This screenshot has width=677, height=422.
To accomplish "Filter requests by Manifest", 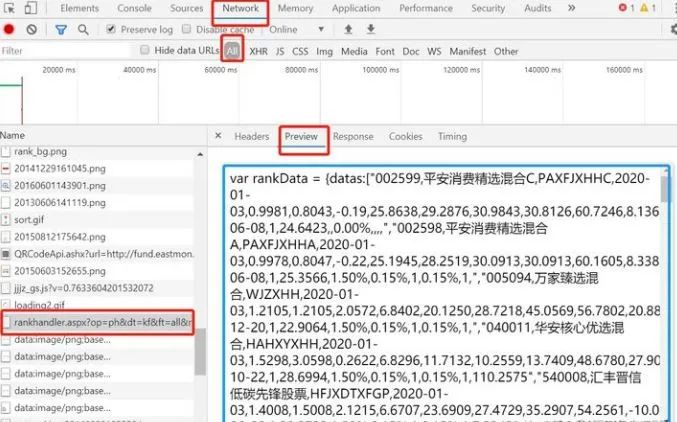I will pos(468,51).
